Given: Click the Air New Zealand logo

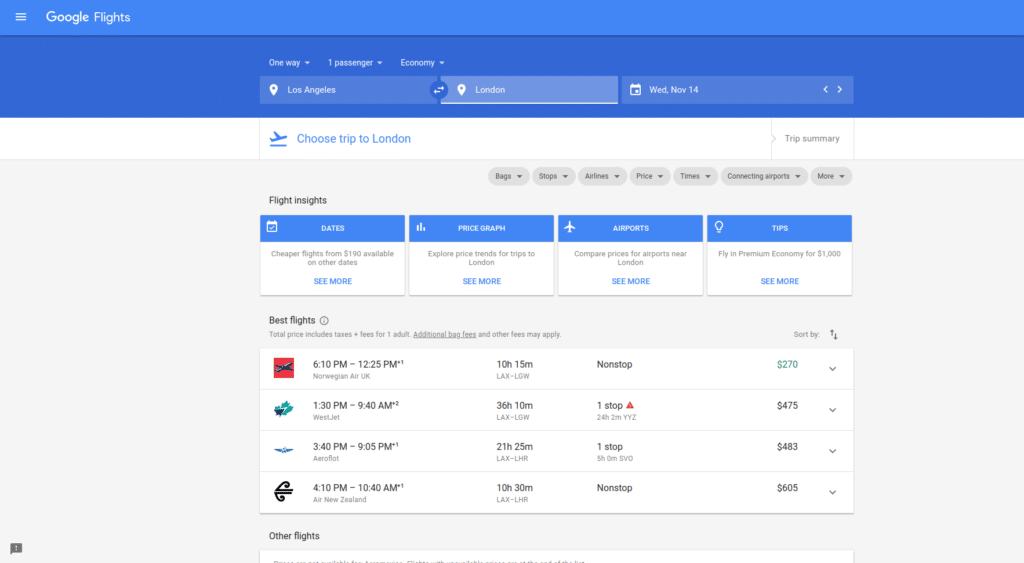Looking at the screenshot, I should point(283,491).
